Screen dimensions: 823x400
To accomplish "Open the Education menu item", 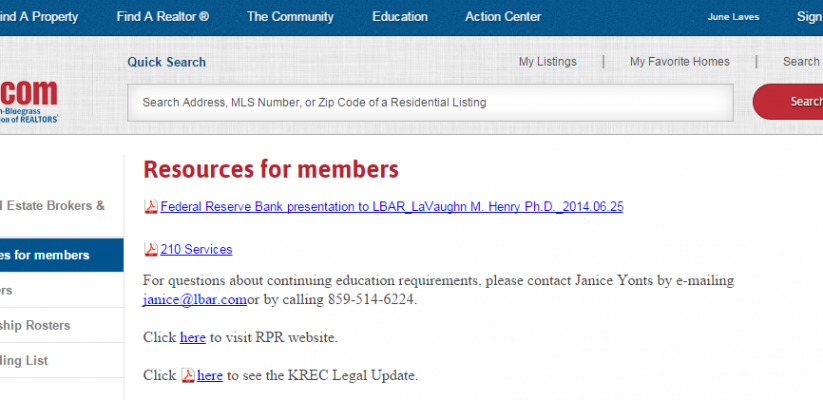I will [400, 17].
